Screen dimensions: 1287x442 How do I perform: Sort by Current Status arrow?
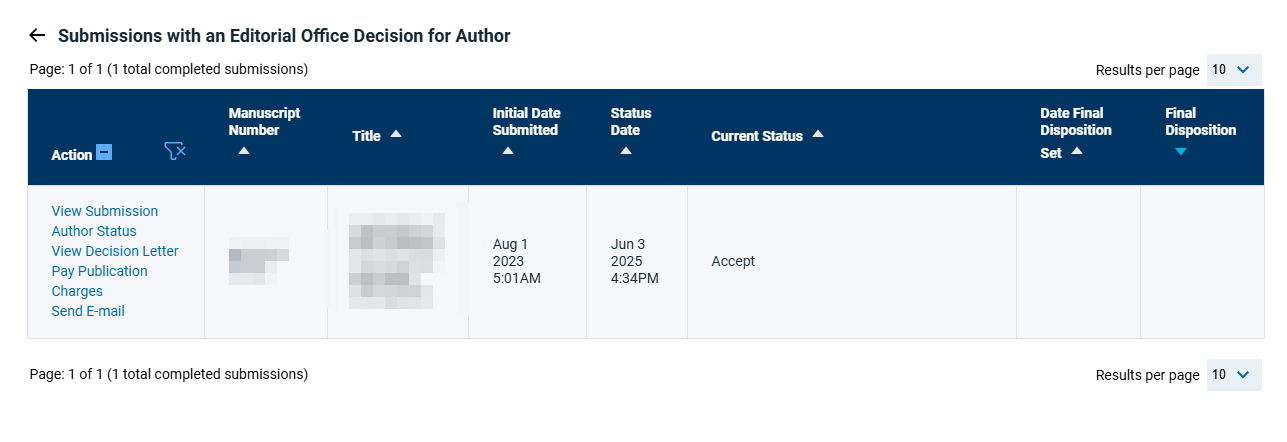coord(818,134)
